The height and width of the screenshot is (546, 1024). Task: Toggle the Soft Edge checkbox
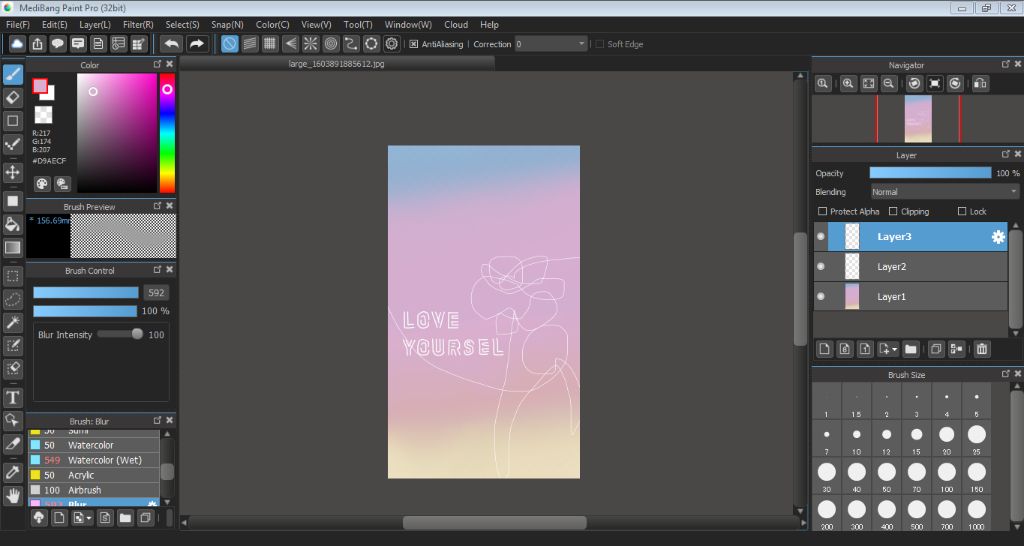pyautogui.click(x=600, y=44)
